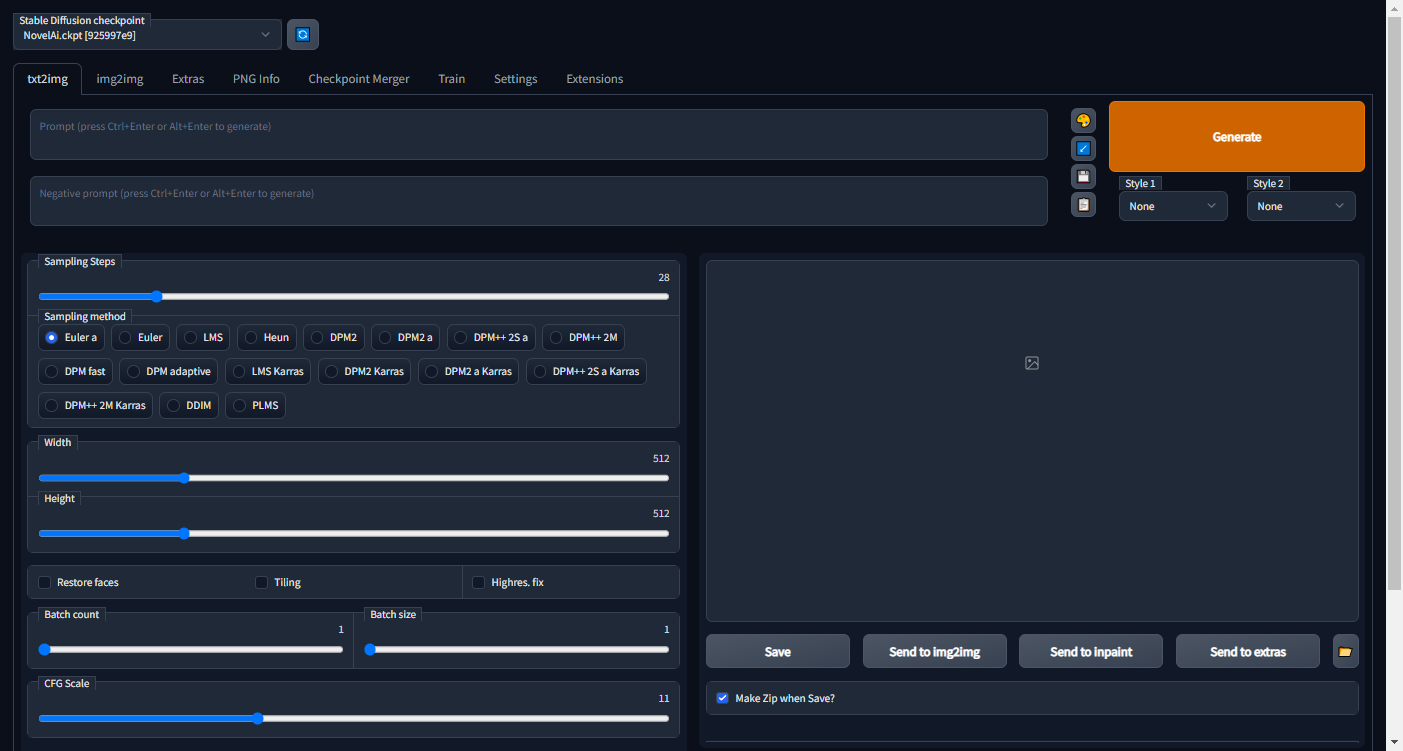The width and height of the screenshot is (1403, 751).
Task: Click the artist palette icon button
Action: [x=1083, y=121]
